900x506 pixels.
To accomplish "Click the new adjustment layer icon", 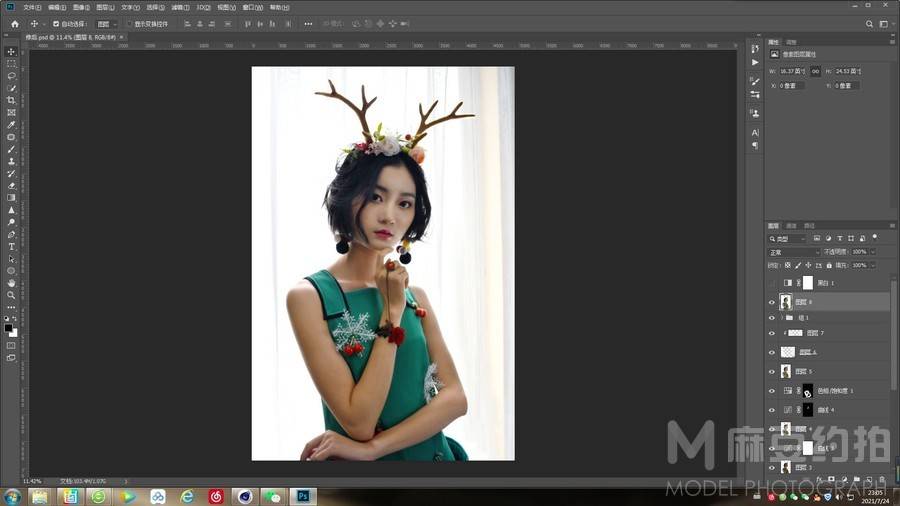I will (x=844, y=479).
